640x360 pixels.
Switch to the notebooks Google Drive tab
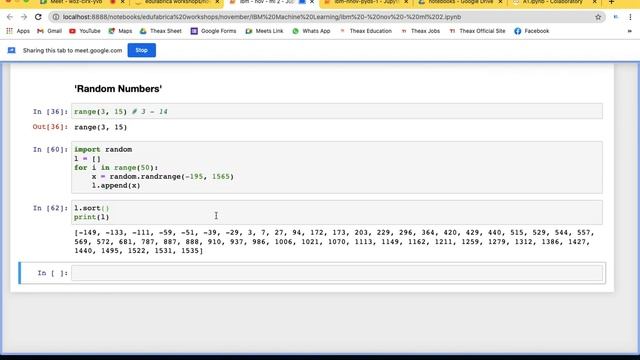click(460, 2)
